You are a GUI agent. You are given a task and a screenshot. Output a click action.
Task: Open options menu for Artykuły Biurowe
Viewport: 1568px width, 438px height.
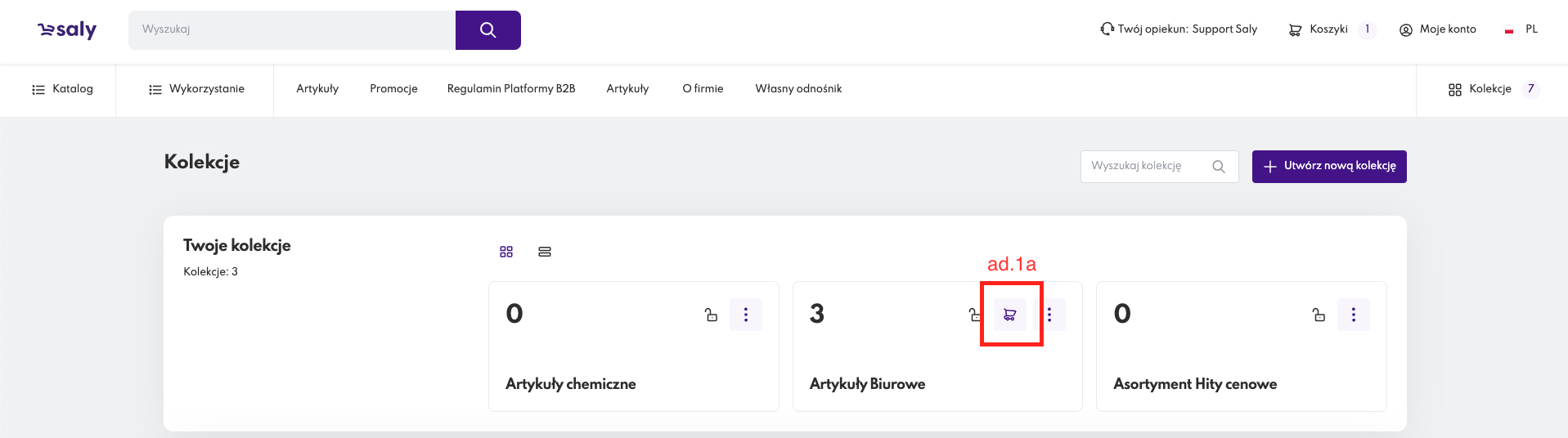click(x=1050, y=315)
